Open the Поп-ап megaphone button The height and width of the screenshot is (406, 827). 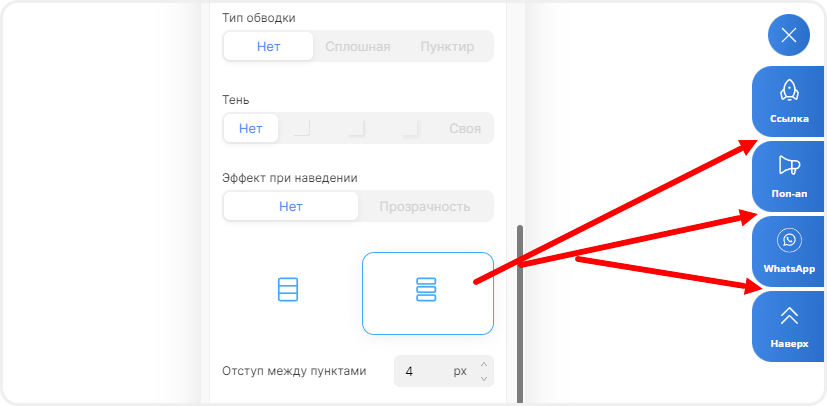[788, 177]
